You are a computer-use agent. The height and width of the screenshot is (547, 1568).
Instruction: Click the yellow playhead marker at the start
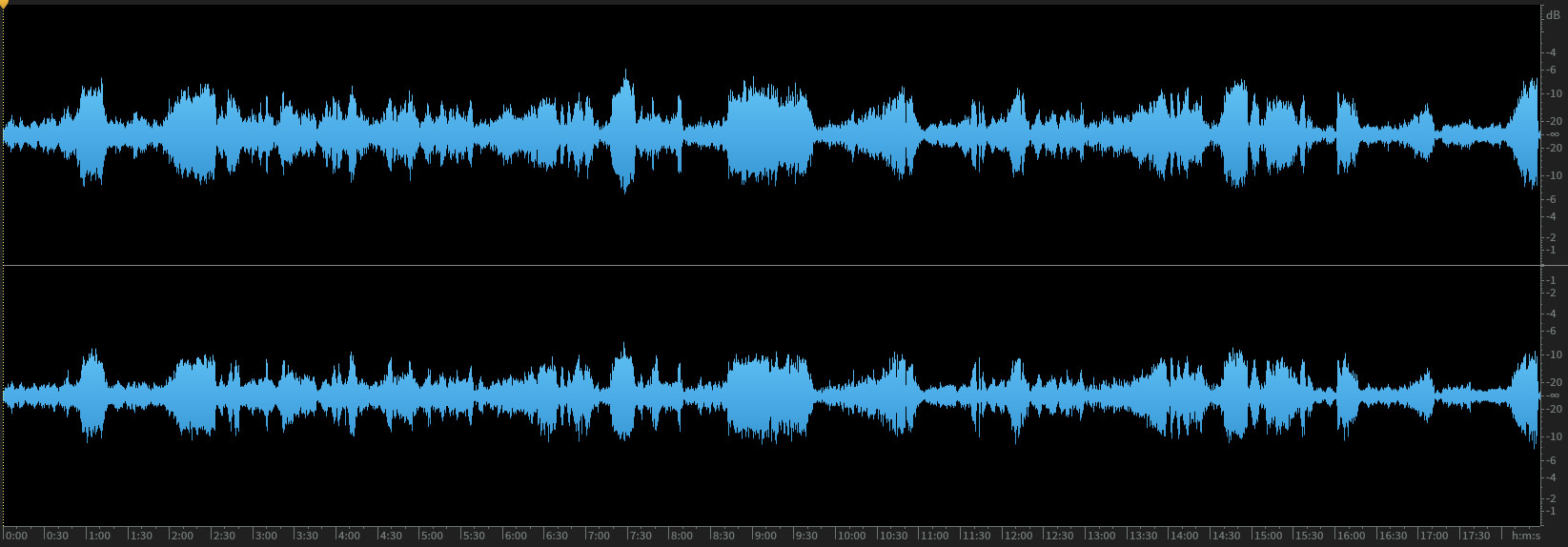pyautogui.click(x=3, y=5)
